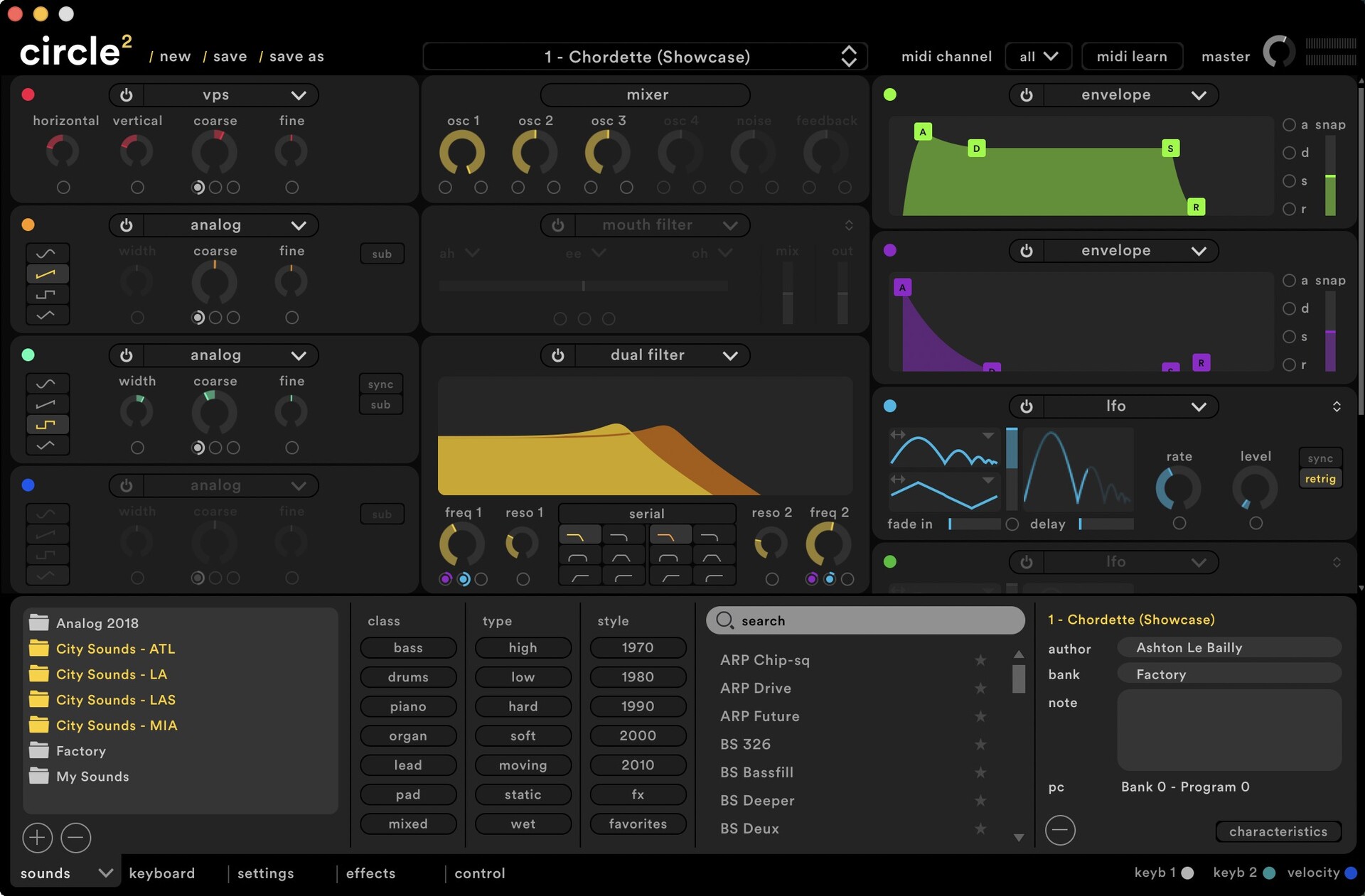The height and width of the screenshot is (896, 1365).
Task: Click the purple envelope modulation source dot
Action: pos(889,250)
